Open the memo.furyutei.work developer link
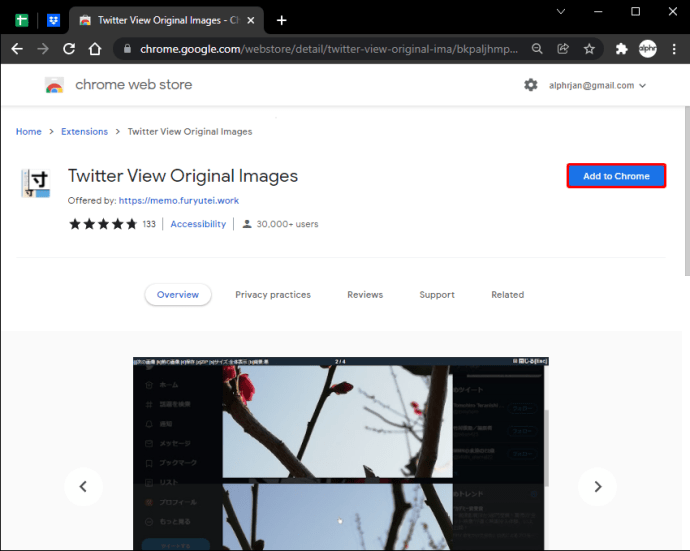This screenshot has width=690, height=551. pos(179,201)
